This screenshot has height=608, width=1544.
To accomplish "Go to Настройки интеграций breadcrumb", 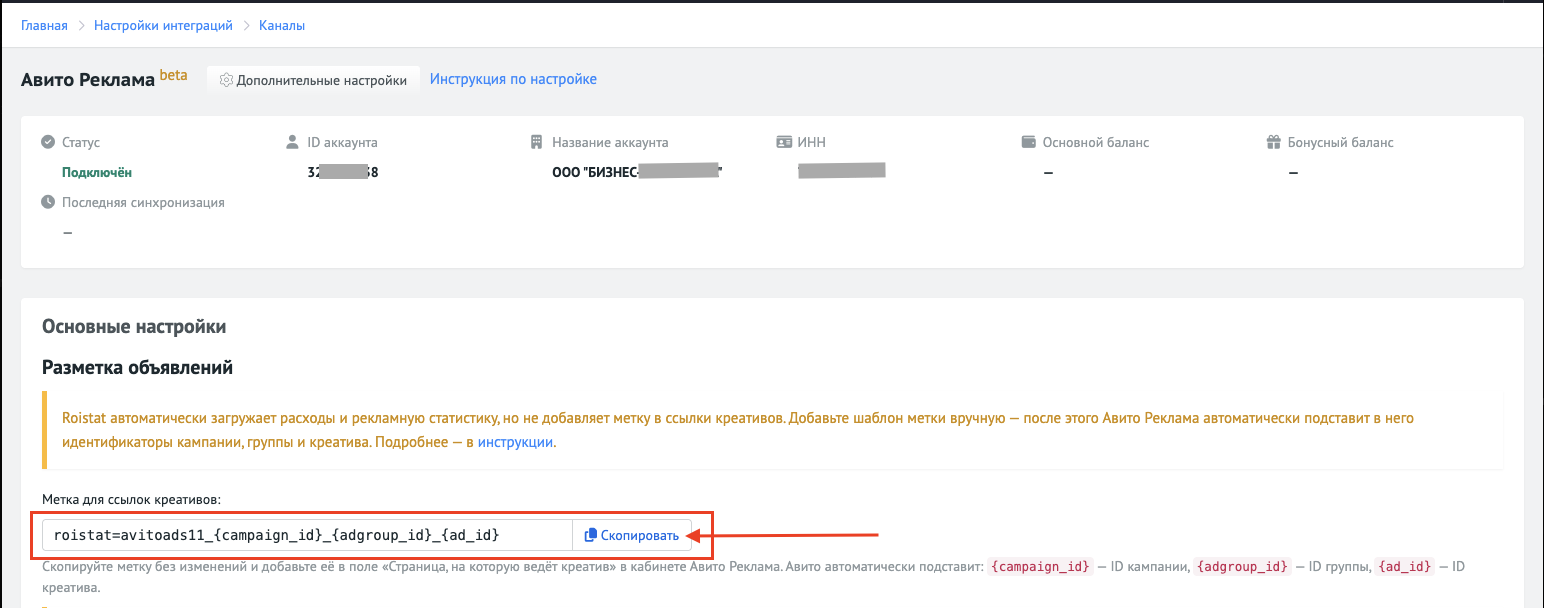I will point(163,25).
